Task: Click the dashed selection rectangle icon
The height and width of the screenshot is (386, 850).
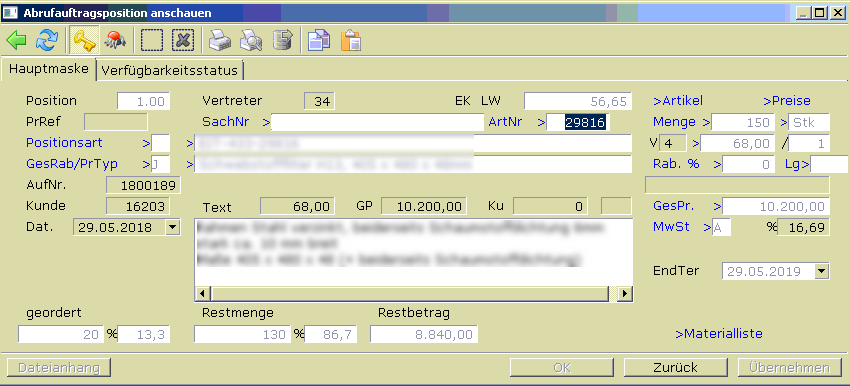Action: [152, 41]
